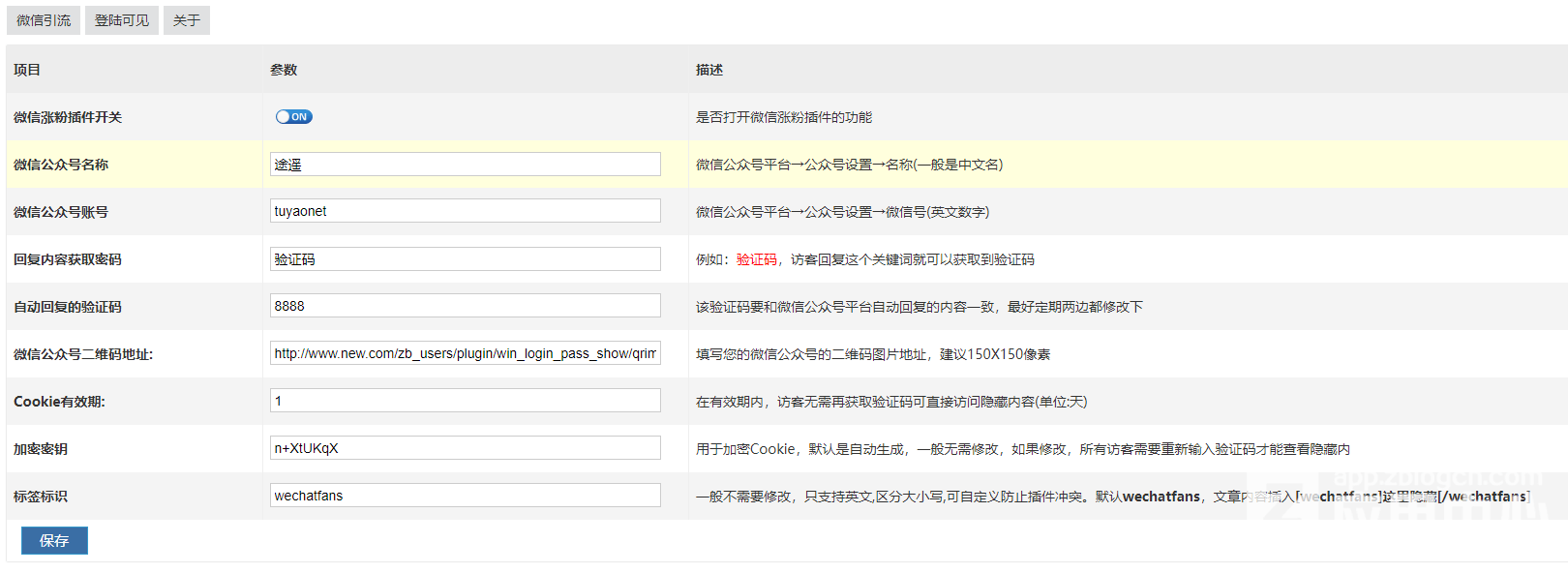Click description about 150X150像素 QR image
The image size is (1568, 573).
click(873, 354)
